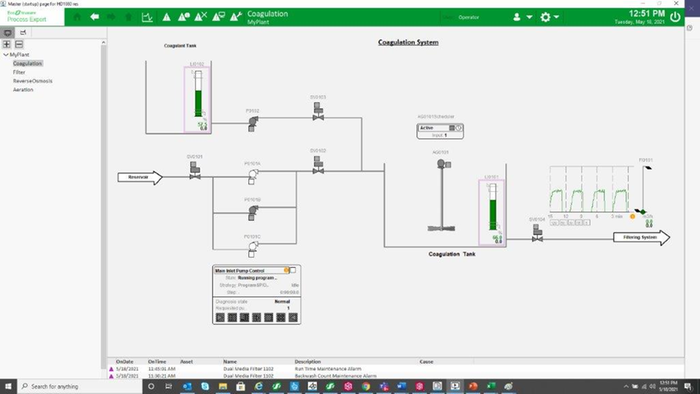This screenshot has width=700, height=394.
Task: Open the scheduler clock icon
Action: pos(458,128)
